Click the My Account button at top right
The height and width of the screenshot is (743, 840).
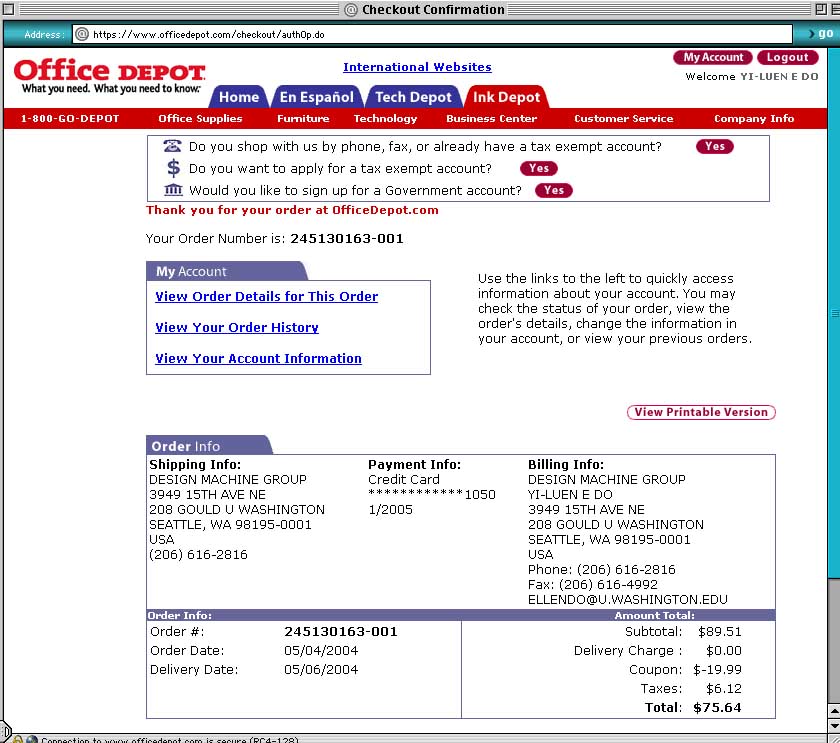tap(713, 57)
